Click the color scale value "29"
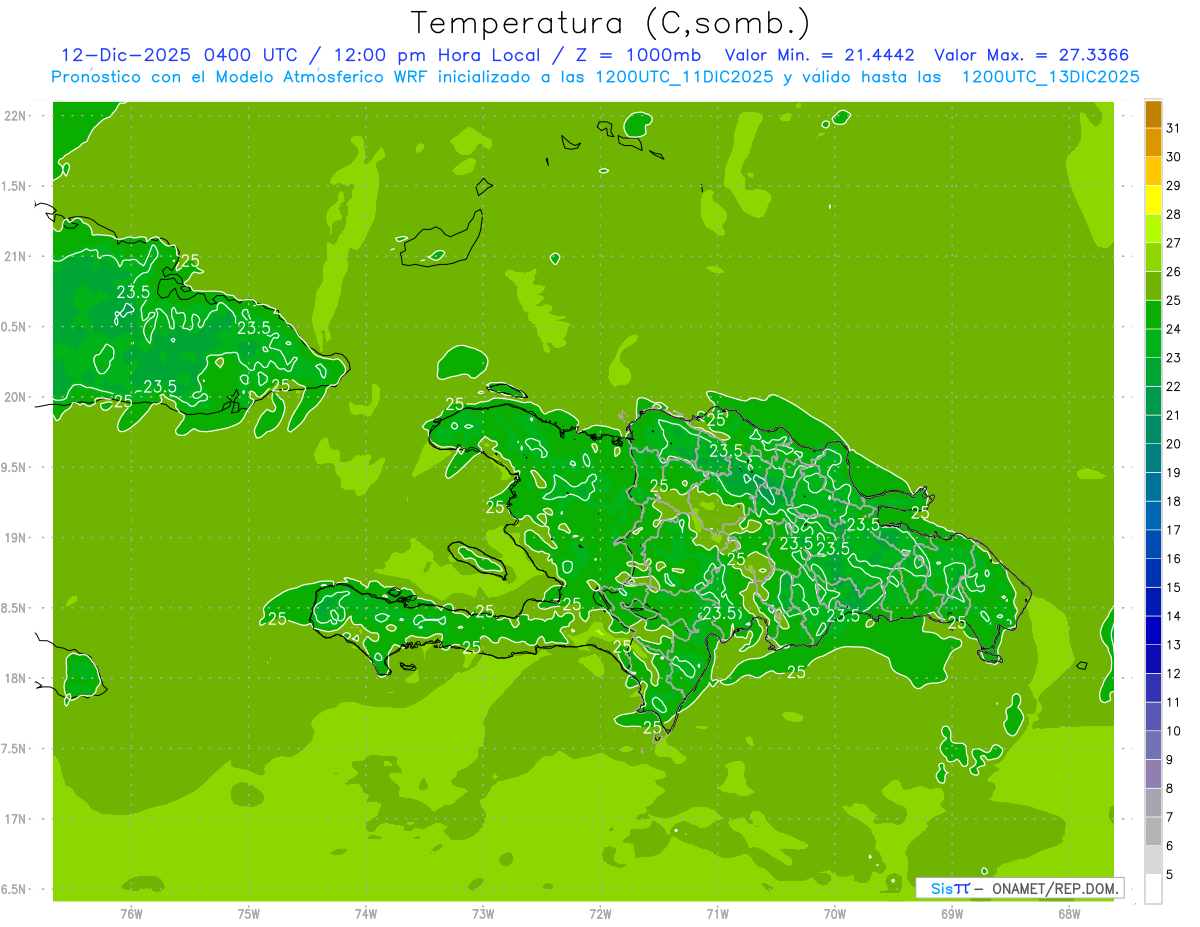1200x927 pixels. click(1174, 186)
